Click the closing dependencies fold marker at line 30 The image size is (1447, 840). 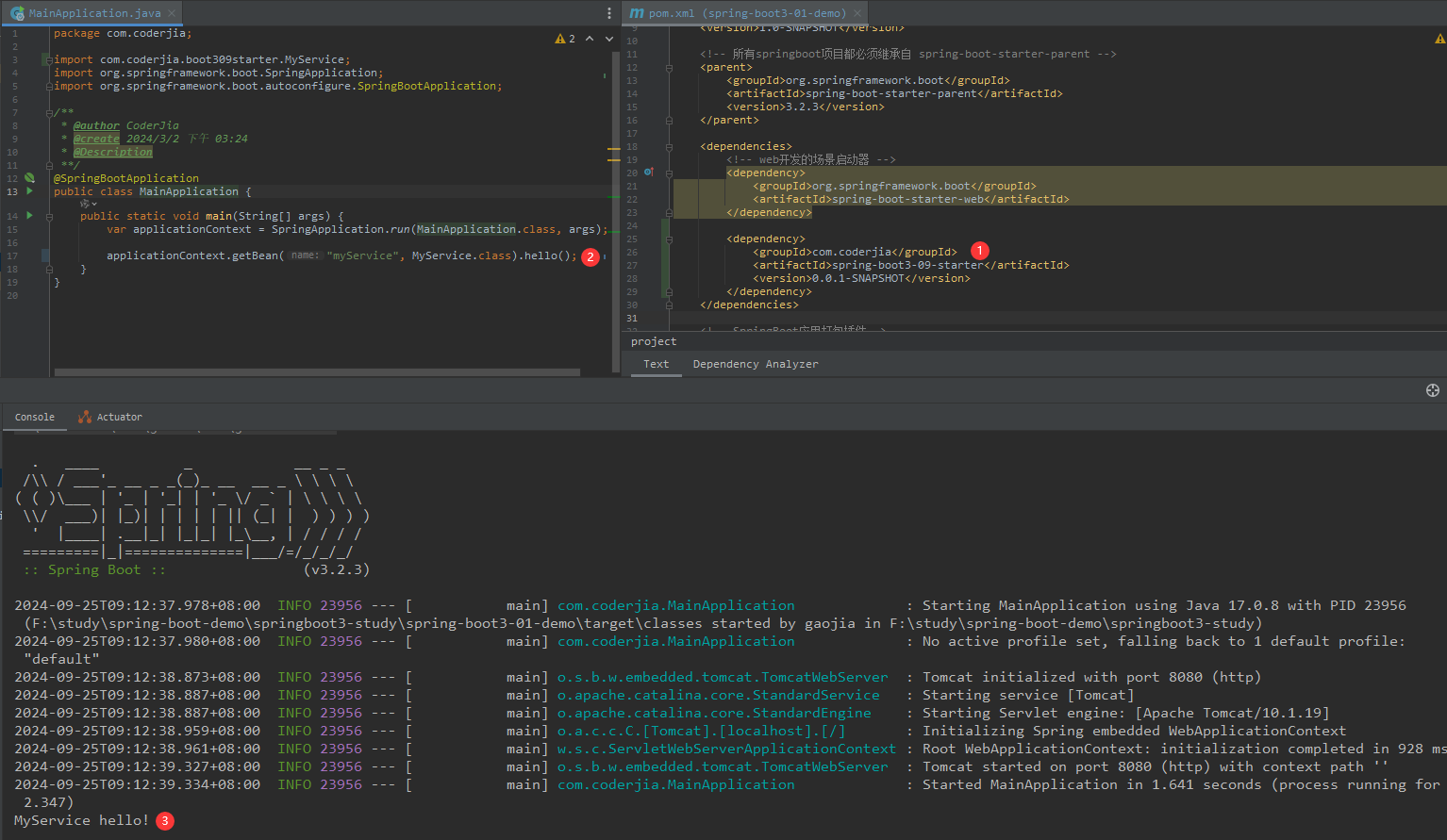[x=669, y=305]
